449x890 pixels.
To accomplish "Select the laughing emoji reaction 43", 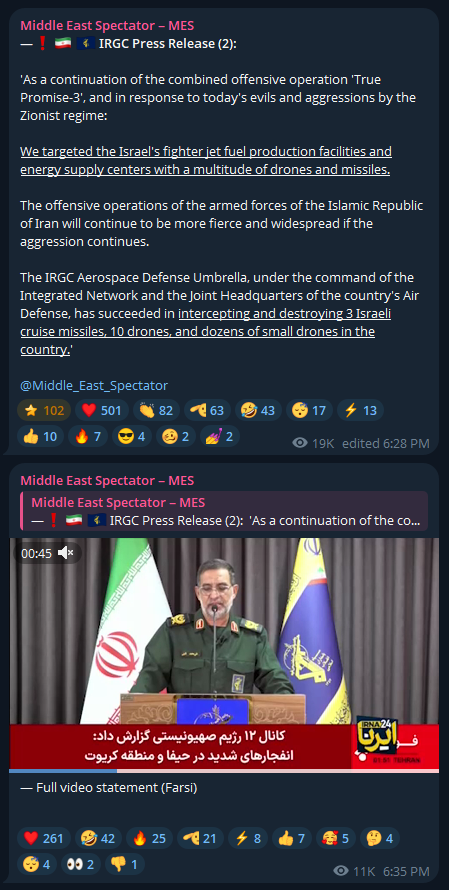I will 258,410.
